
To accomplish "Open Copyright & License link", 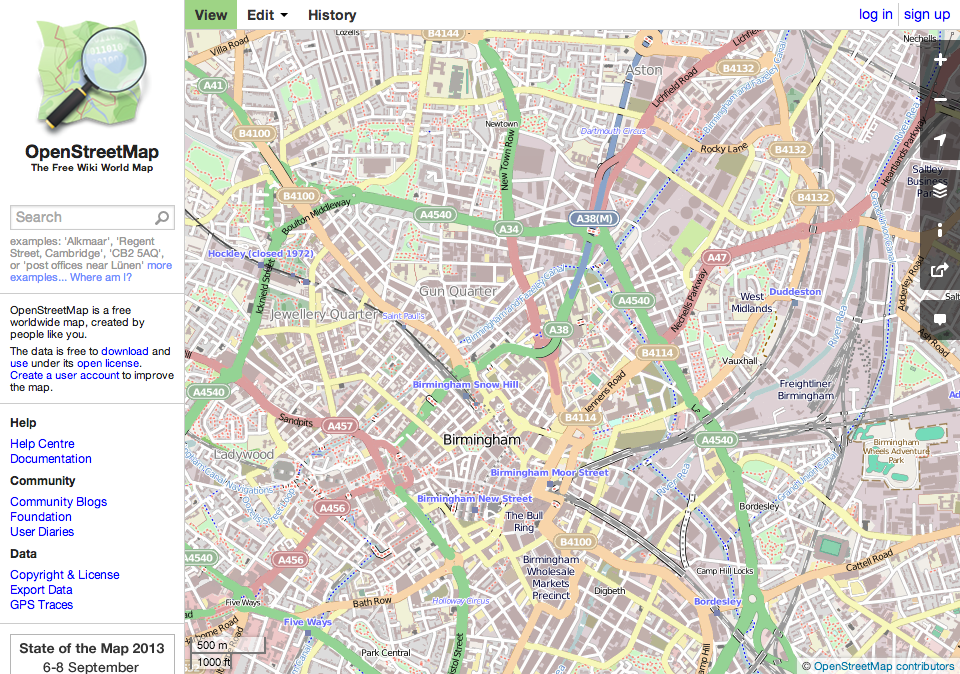I will point(64,575).
